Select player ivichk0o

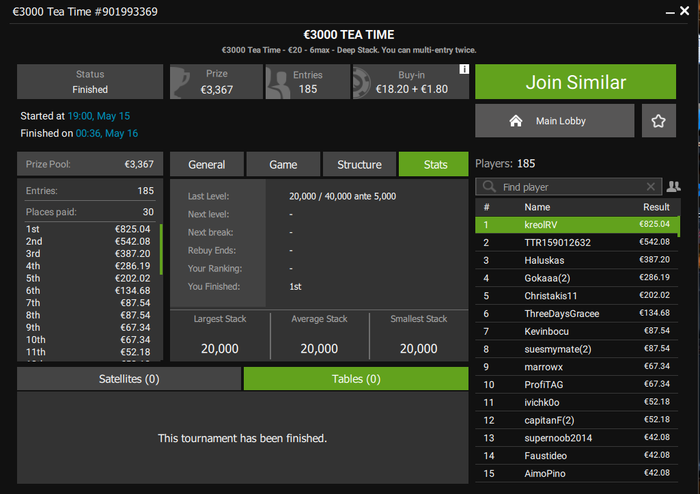point(576,403)
